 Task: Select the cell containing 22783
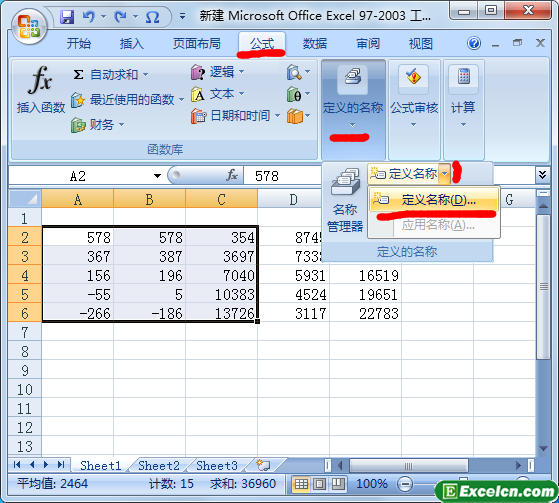(365, 313)
